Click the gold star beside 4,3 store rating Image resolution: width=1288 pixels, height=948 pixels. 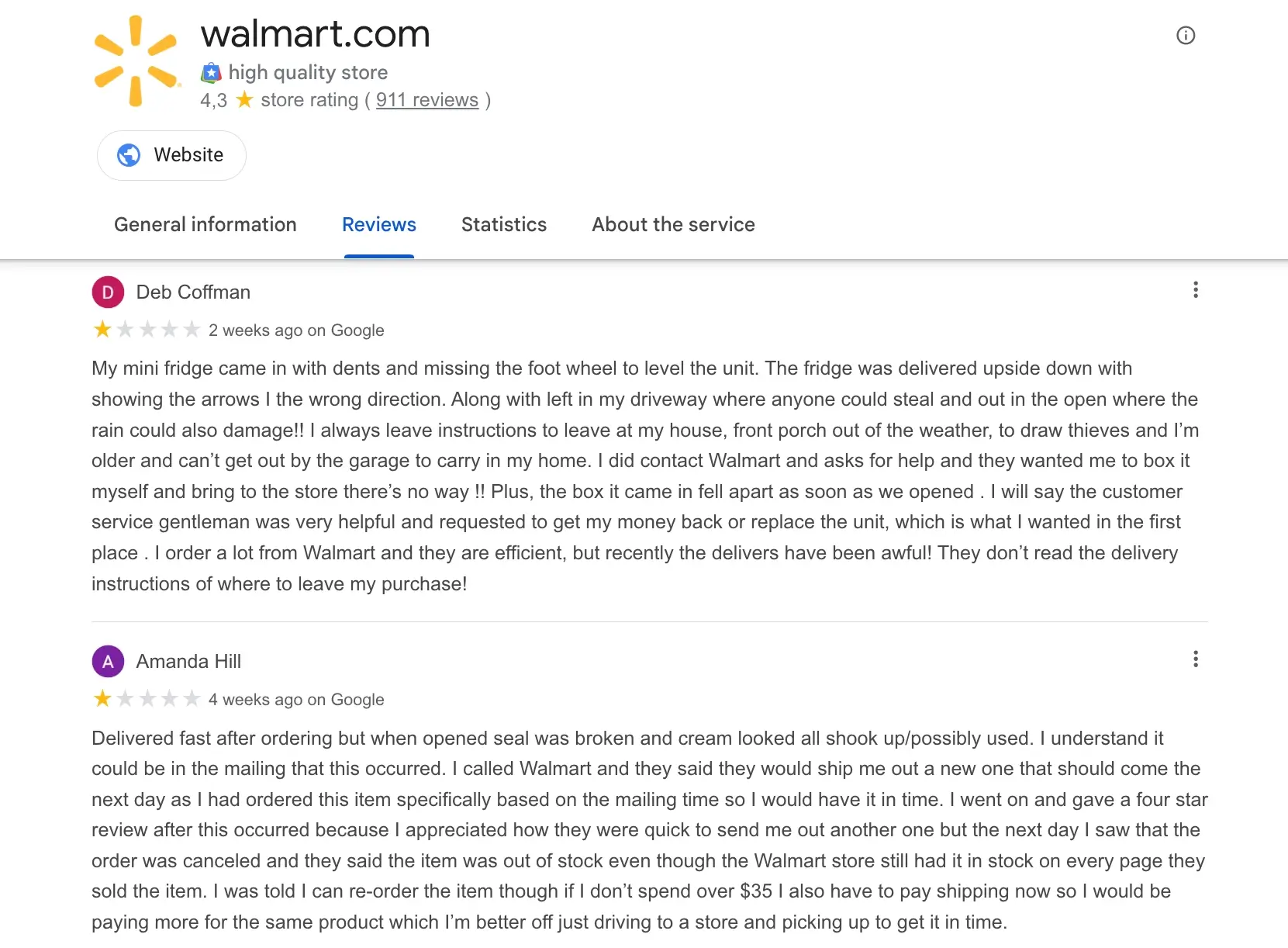click(244, 100)
